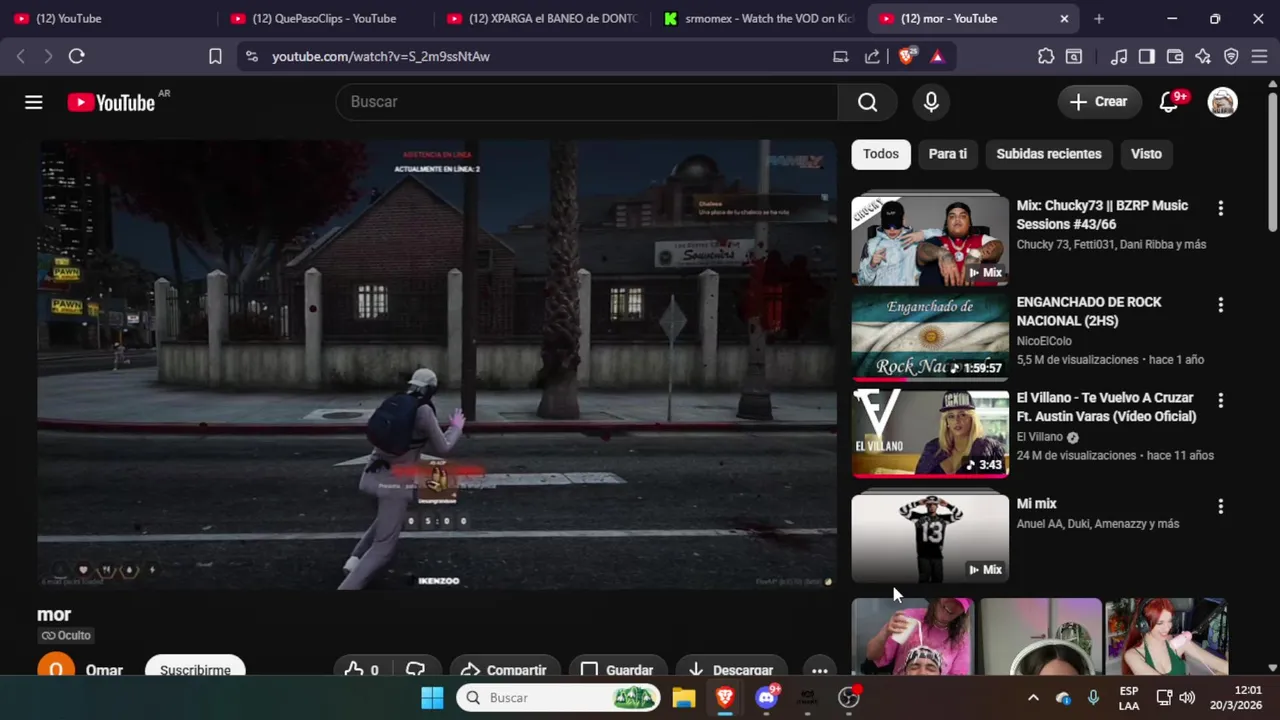1280x720 pixels.
Task: Dislike the video with thumbs down
Action: pyautogui.click(x=415, y=668)
